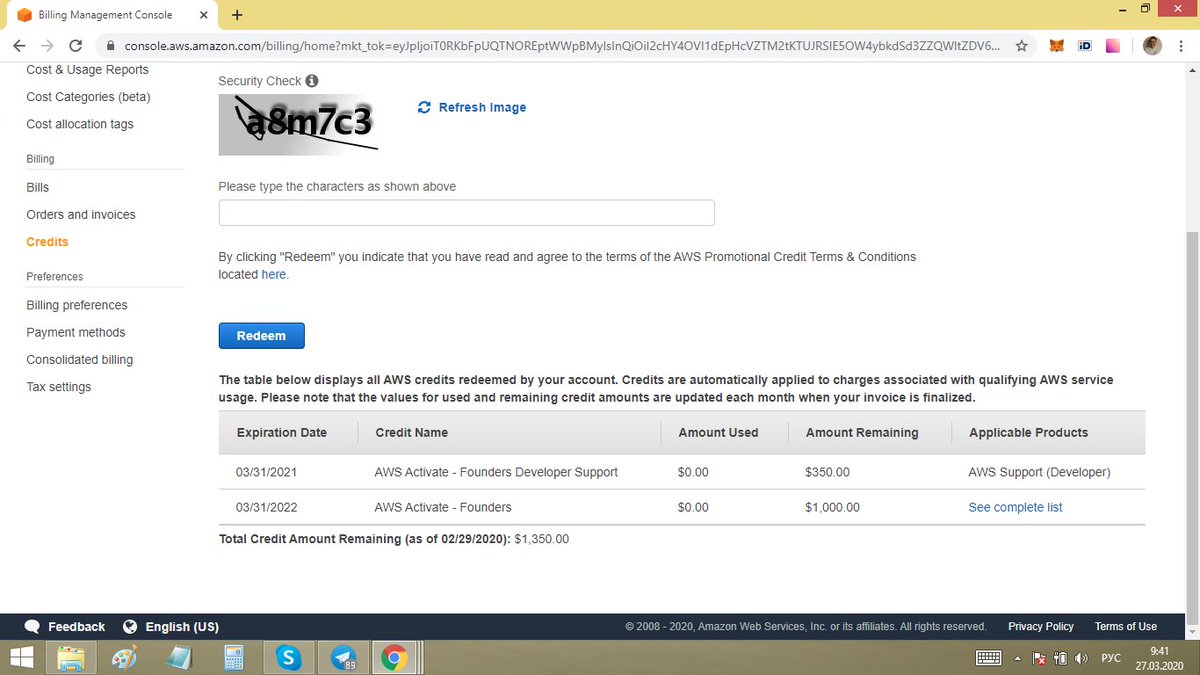The height and width of the screenshot is (675, 1200).
Task: Click the Chrome icon in the taskbar
Action: [394, 658]
